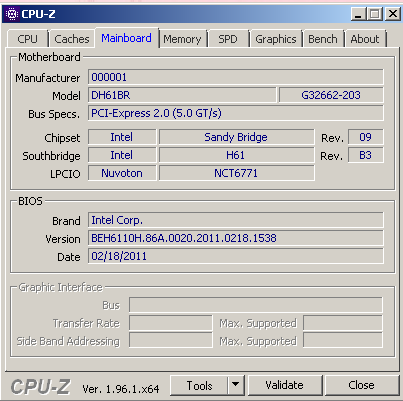Image resolution: width=403 pixels, height=401 pixels.
Task: Click the CPU-Z logo at bottom left
Action: click(40, 387)
